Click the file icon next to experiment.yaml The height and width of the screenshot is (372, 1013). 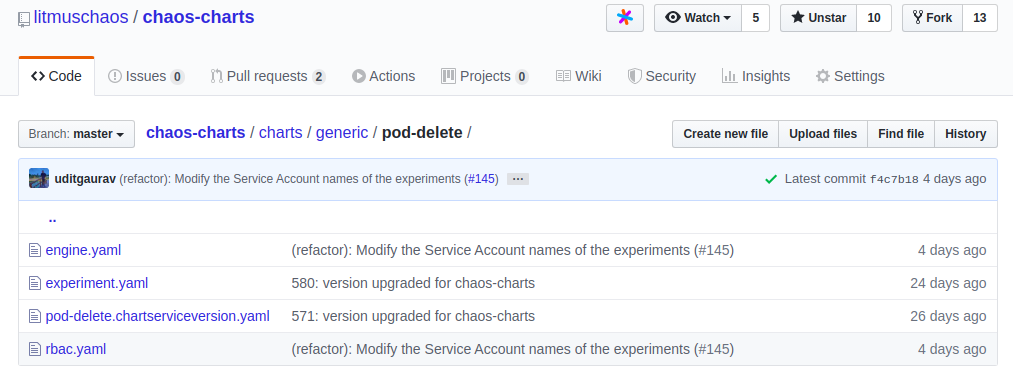pyautogui.click(x=35, y=283)
